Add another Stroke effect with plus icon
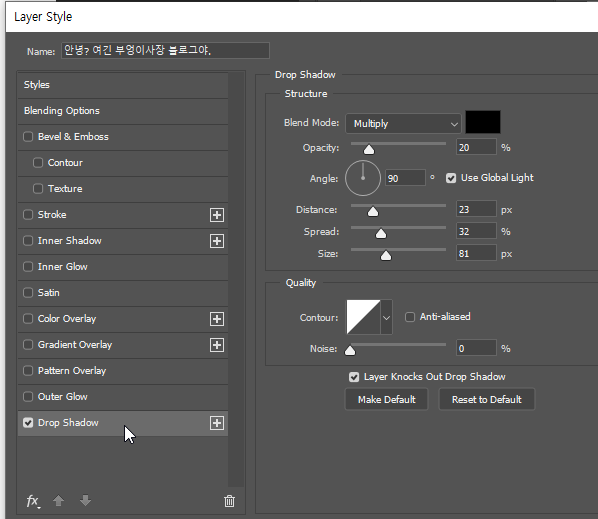 pyautogui.click(x=217, y=215)
